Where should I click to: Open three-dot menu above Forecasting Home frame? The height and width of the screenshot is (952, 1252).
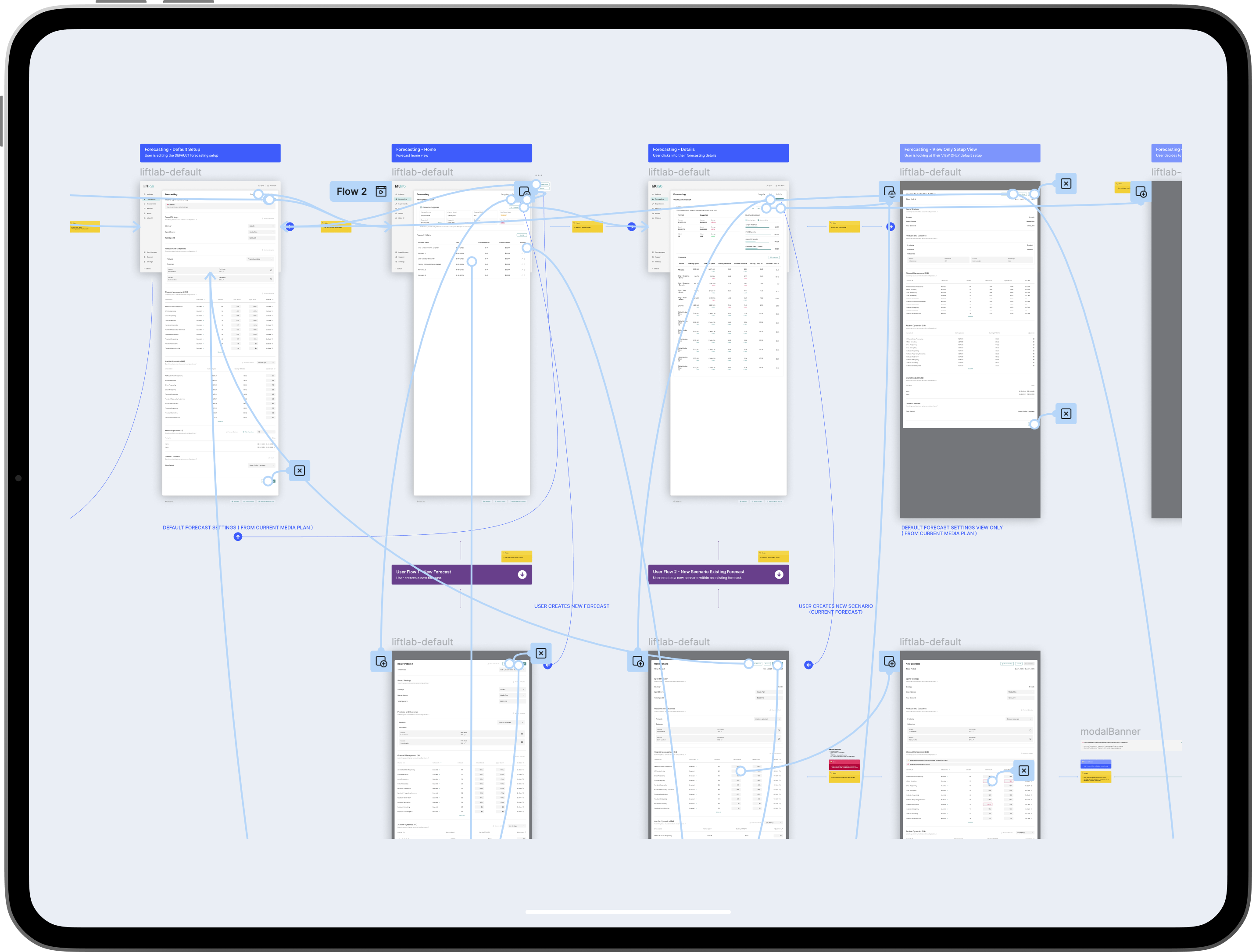pos(538,175)
